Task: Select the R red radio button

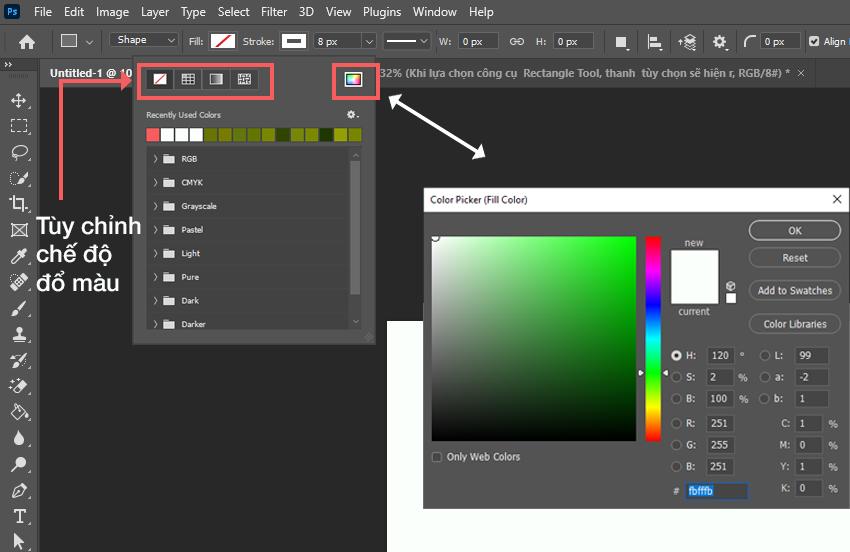Action: (676, 423)
